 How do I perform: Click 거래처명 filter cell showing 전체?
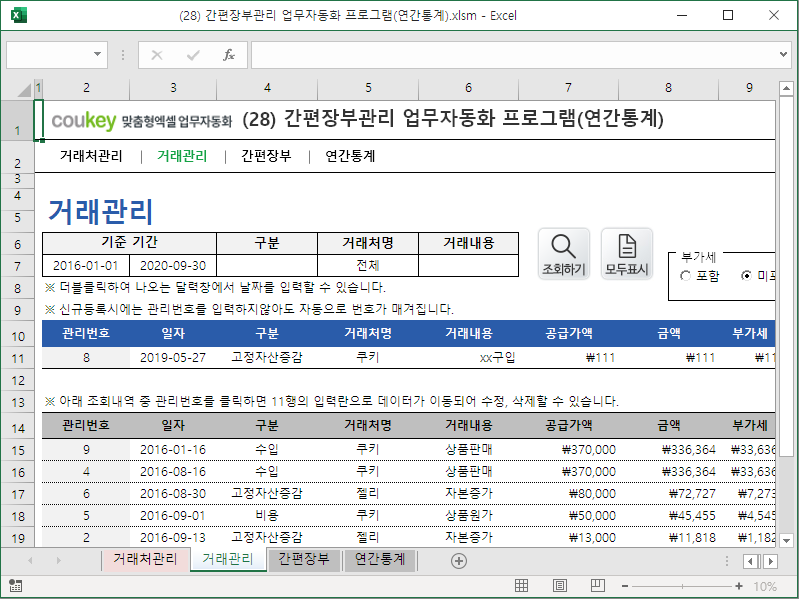point(368,266)
